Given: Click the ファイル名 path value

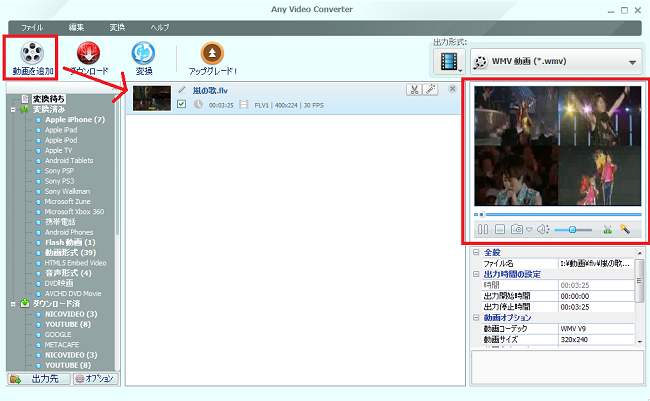Looking at the screenshot, I should (596, 263).
